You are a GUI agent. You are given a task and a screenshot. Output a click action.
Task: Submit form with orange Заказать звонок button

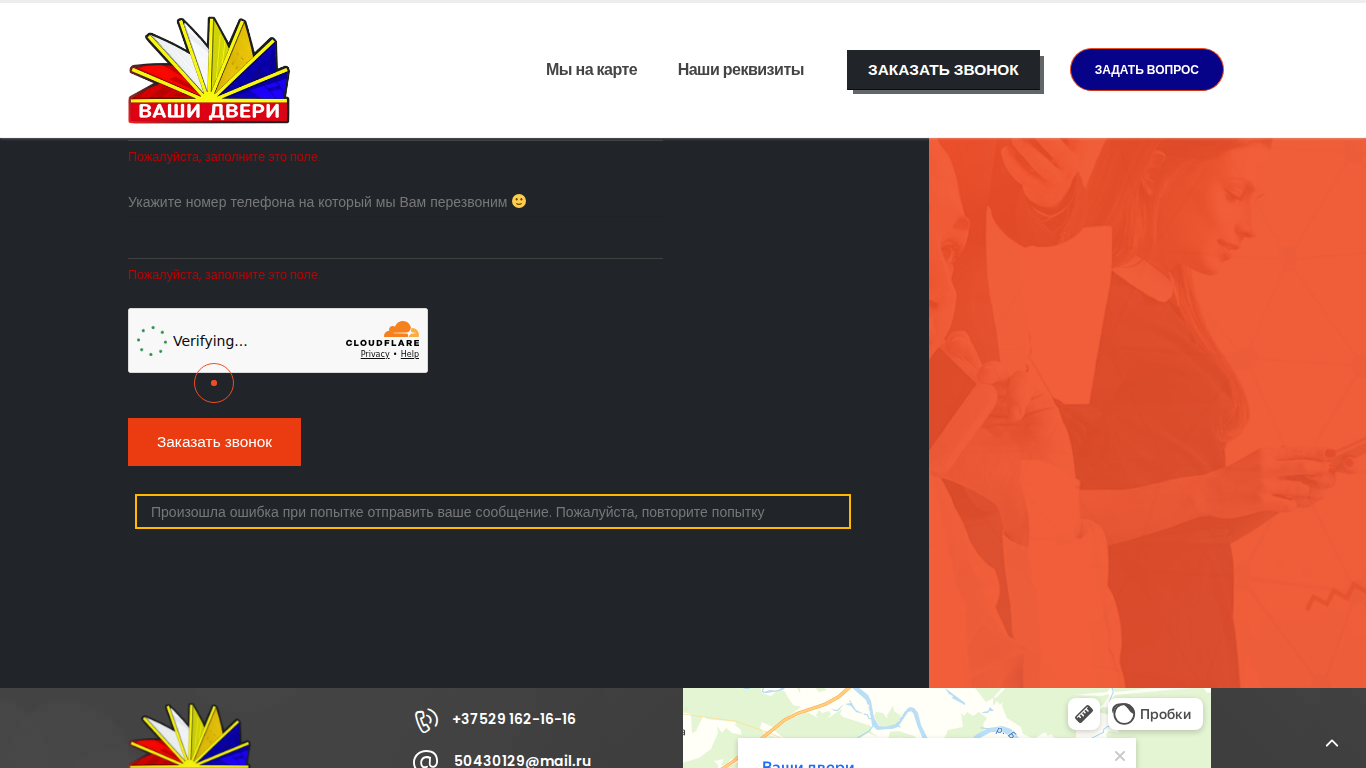(x=214, y=442)
